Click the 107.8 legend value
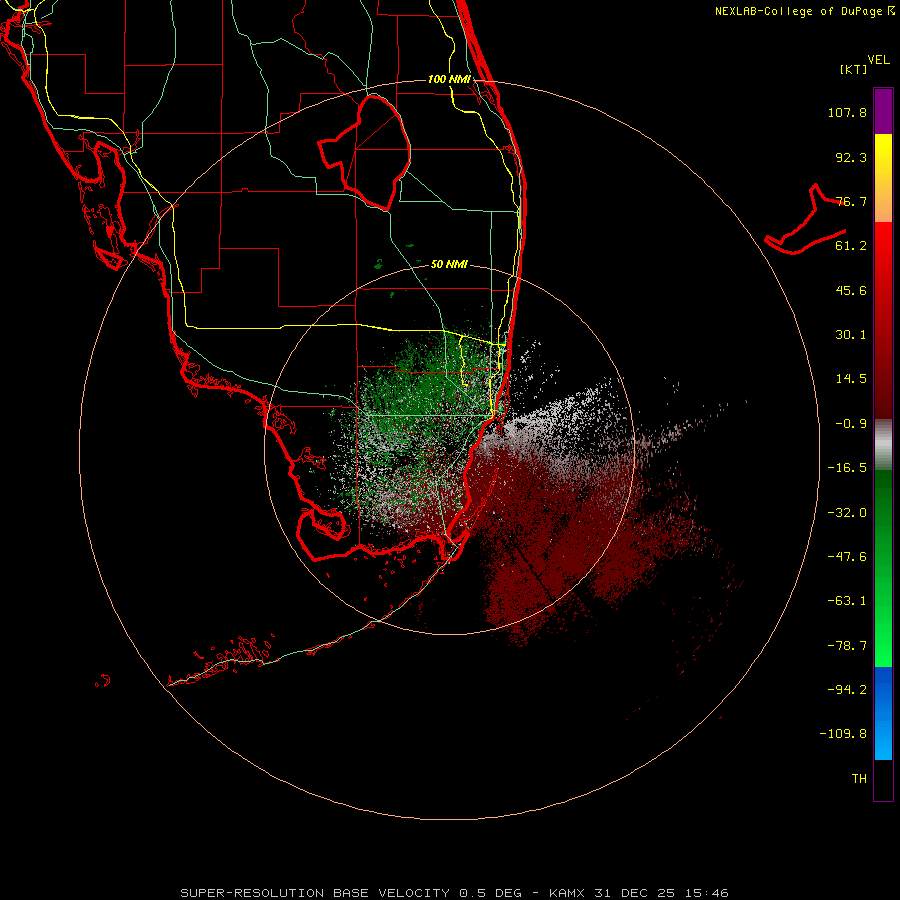 847,112
